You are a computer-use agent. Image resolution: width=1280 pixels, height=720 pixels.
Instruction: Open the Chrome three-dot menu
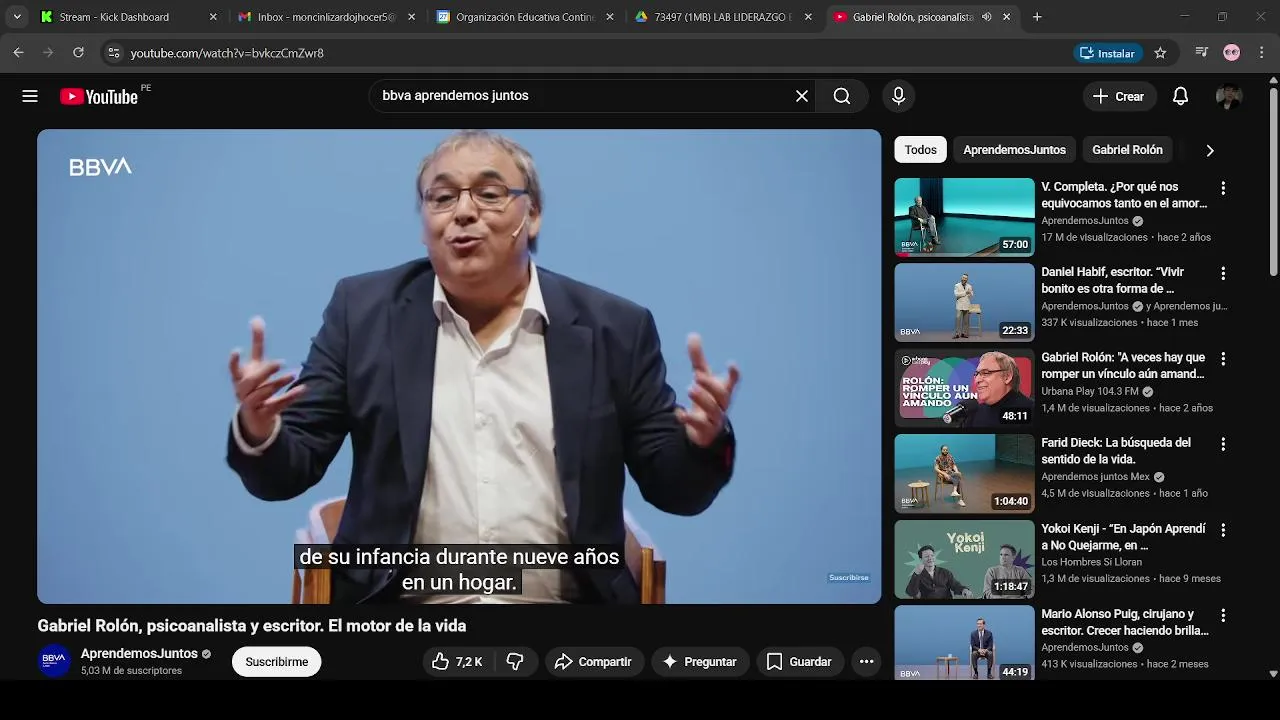pos(1262,53)
